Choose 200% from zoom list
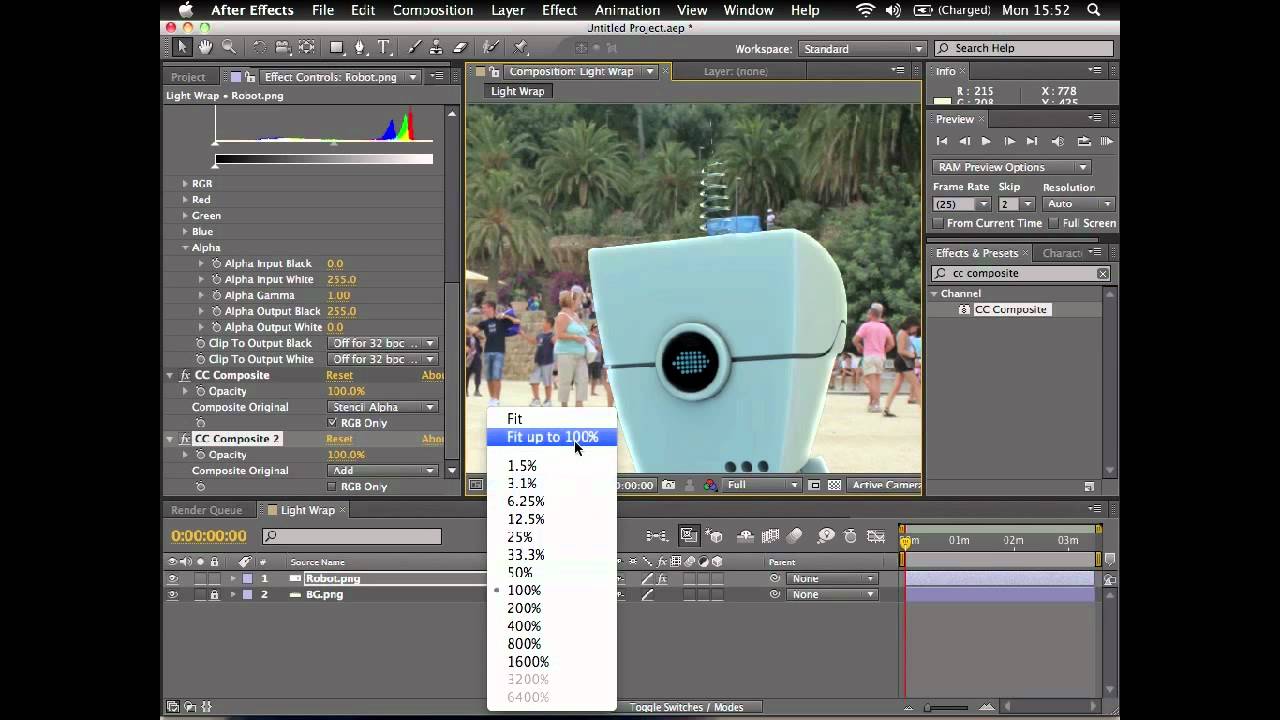 524,608
